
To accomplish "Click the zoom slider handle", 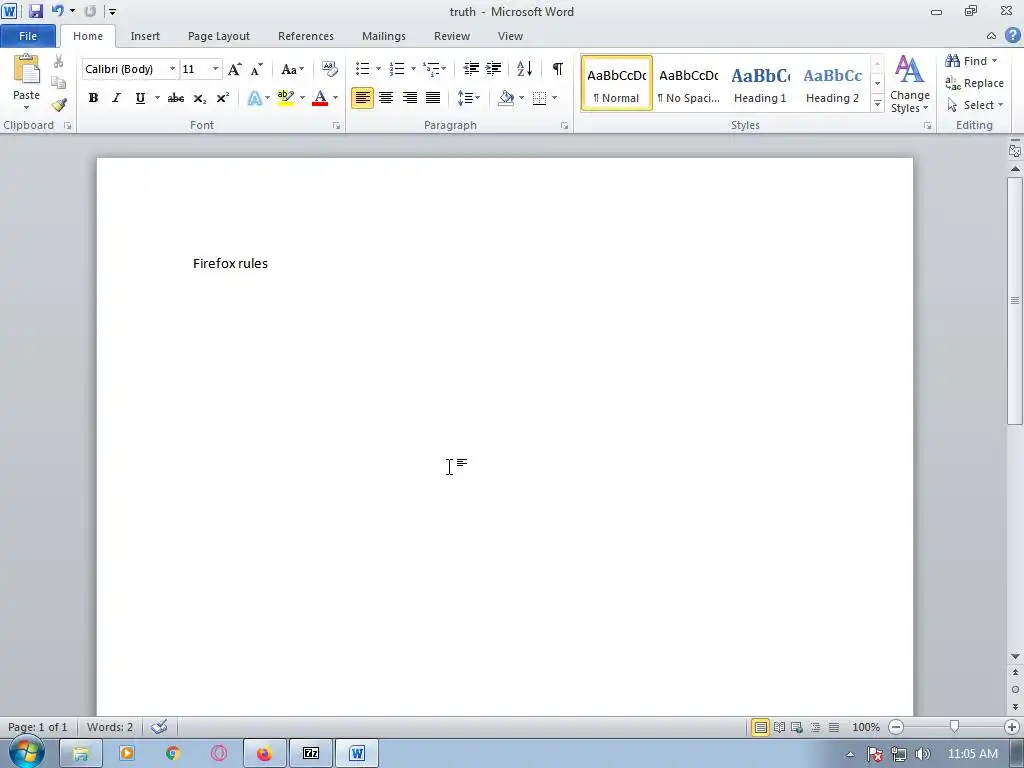I will click(x=954, y=727).
